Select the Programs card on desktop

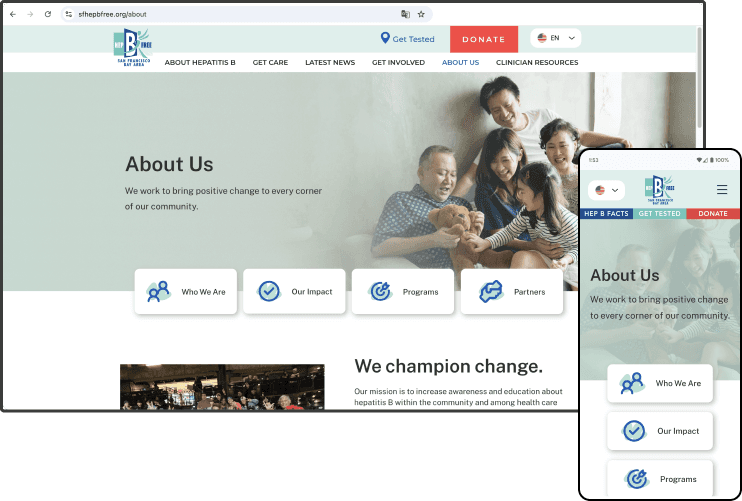[x=403, y=291]
